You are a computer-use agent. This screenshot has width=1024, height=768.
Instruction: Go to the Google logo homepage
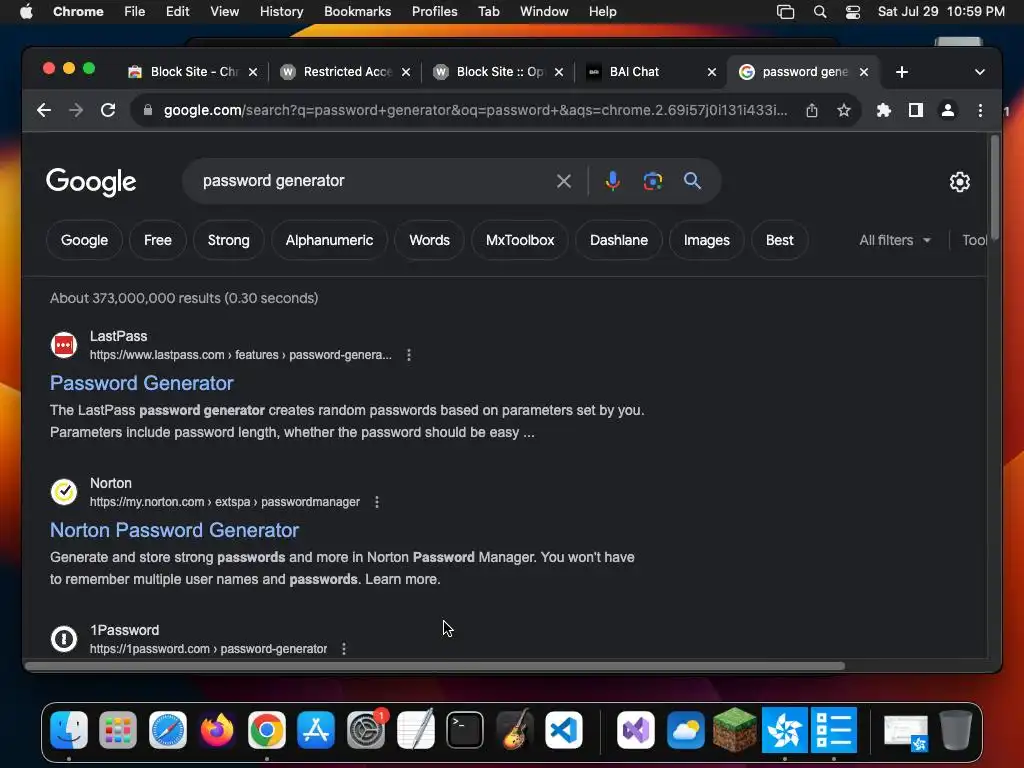[91, 182]
